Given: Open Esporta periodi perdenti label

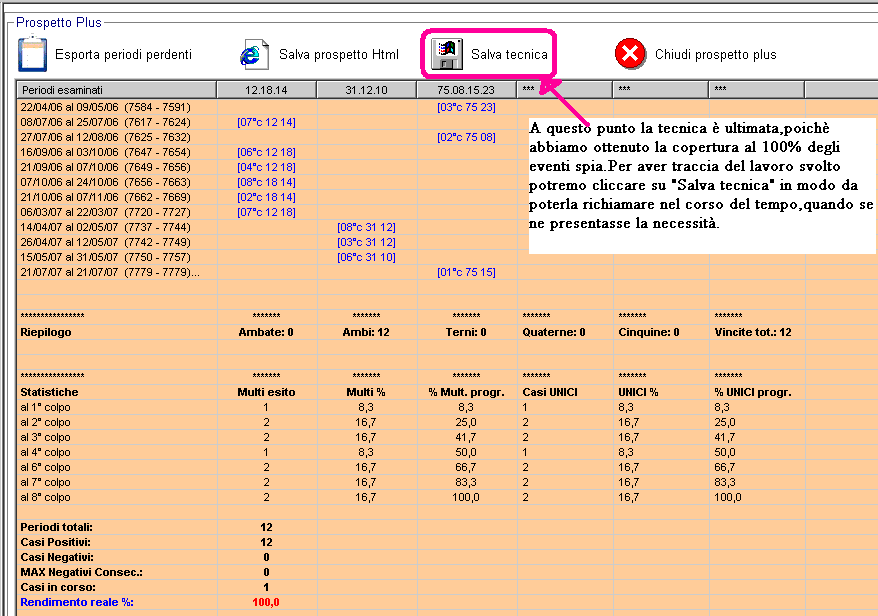Looking at the screenshot, I should 123,54.
